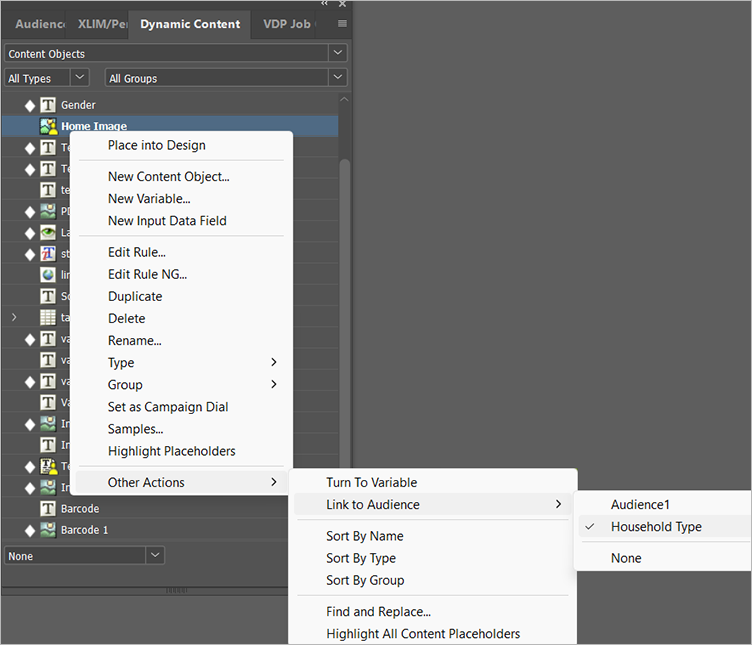Click the table content object grid icon
This screenshot has height=645, width=752.
pyautogui.click(x=47, y=317)
